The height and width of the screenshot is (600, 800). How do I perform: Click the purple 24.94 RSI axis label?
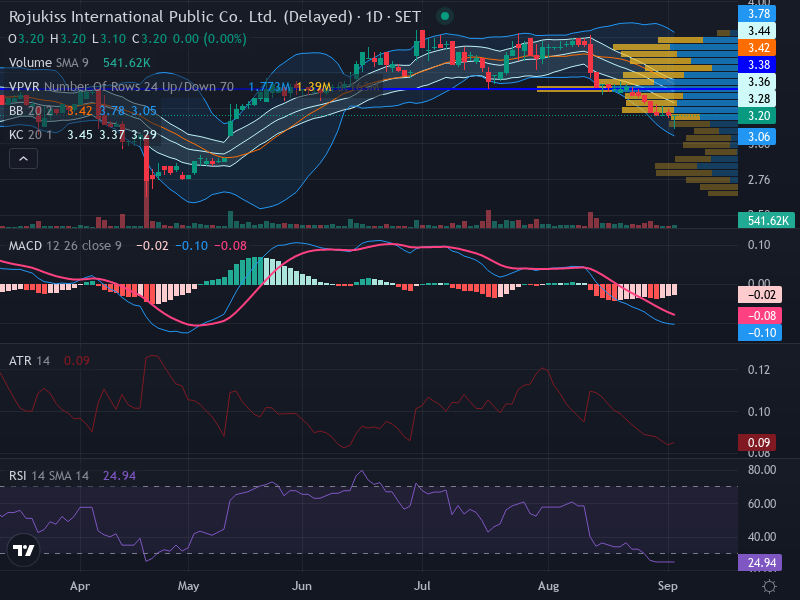click(760, 563)
